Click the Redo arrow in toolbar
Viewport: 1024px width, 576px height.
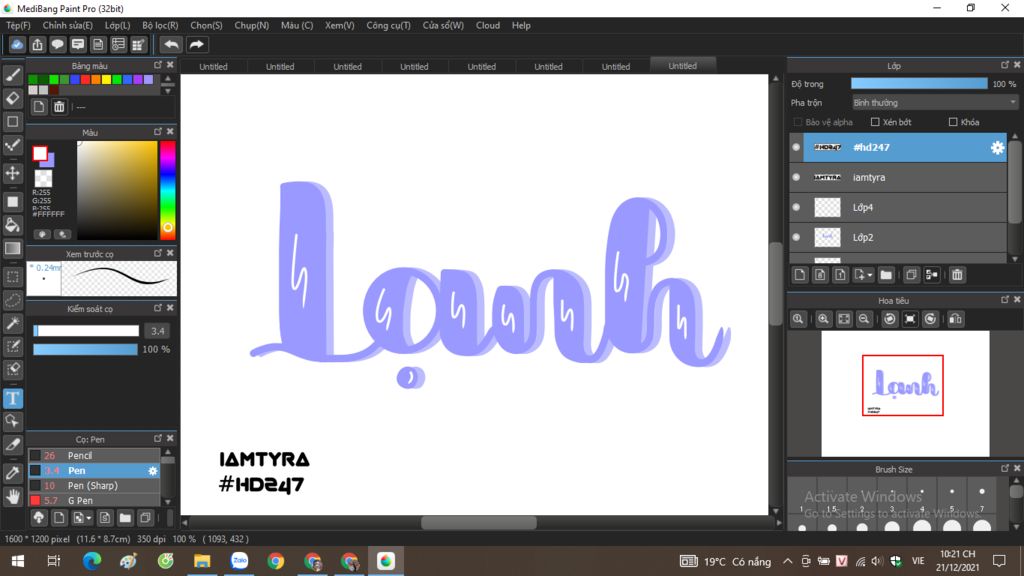coord(196,44)
